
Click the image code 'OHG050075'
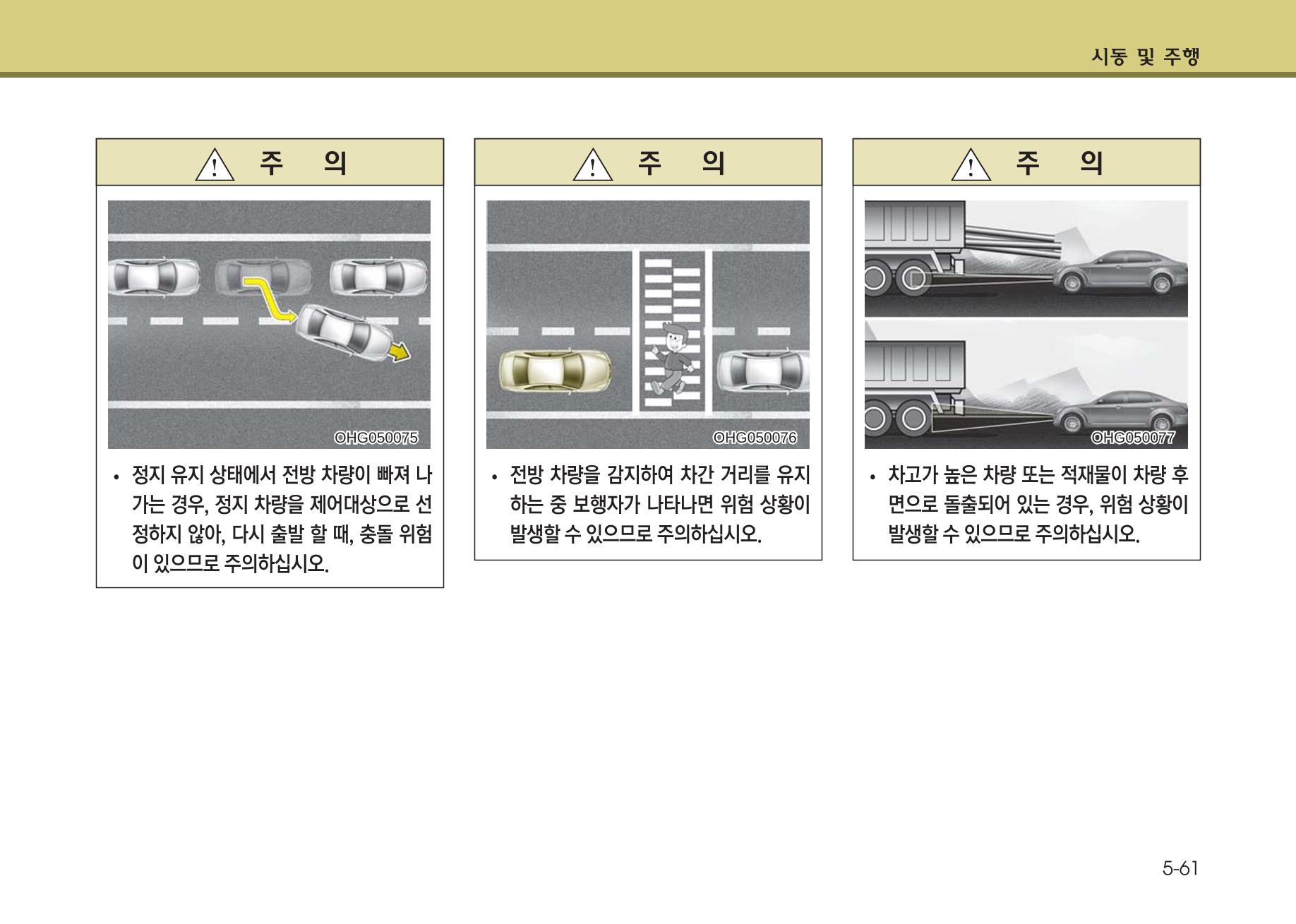pos(376,438)
